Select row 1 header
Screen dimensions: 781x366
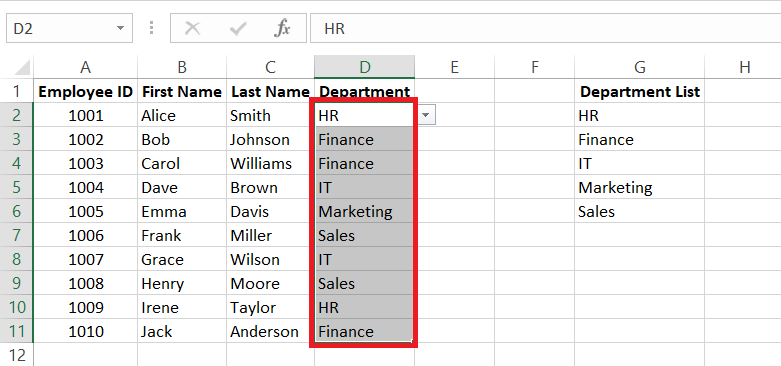[16, 91]
